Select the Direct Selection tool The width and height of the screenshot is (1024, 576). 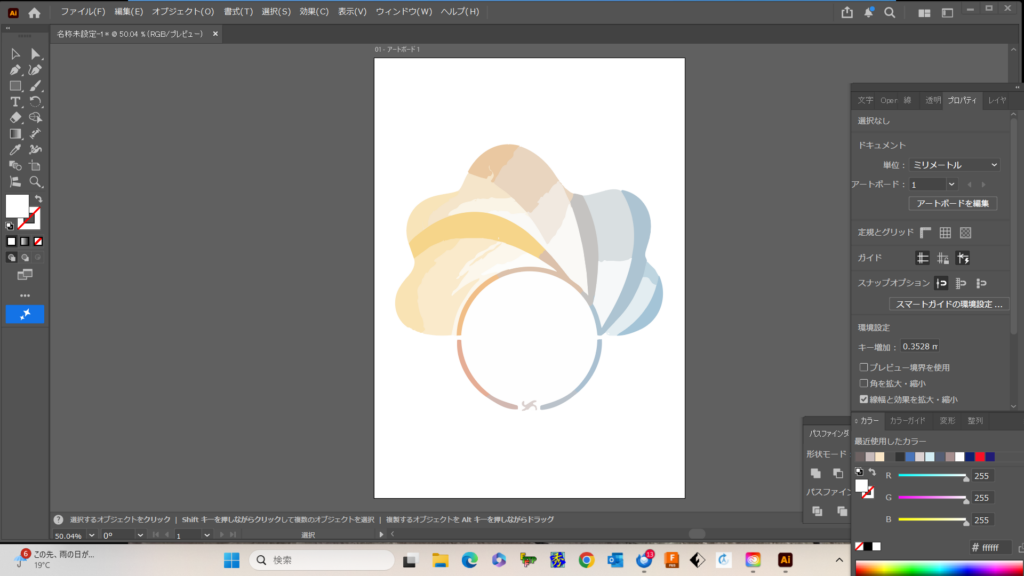[35, 54]
